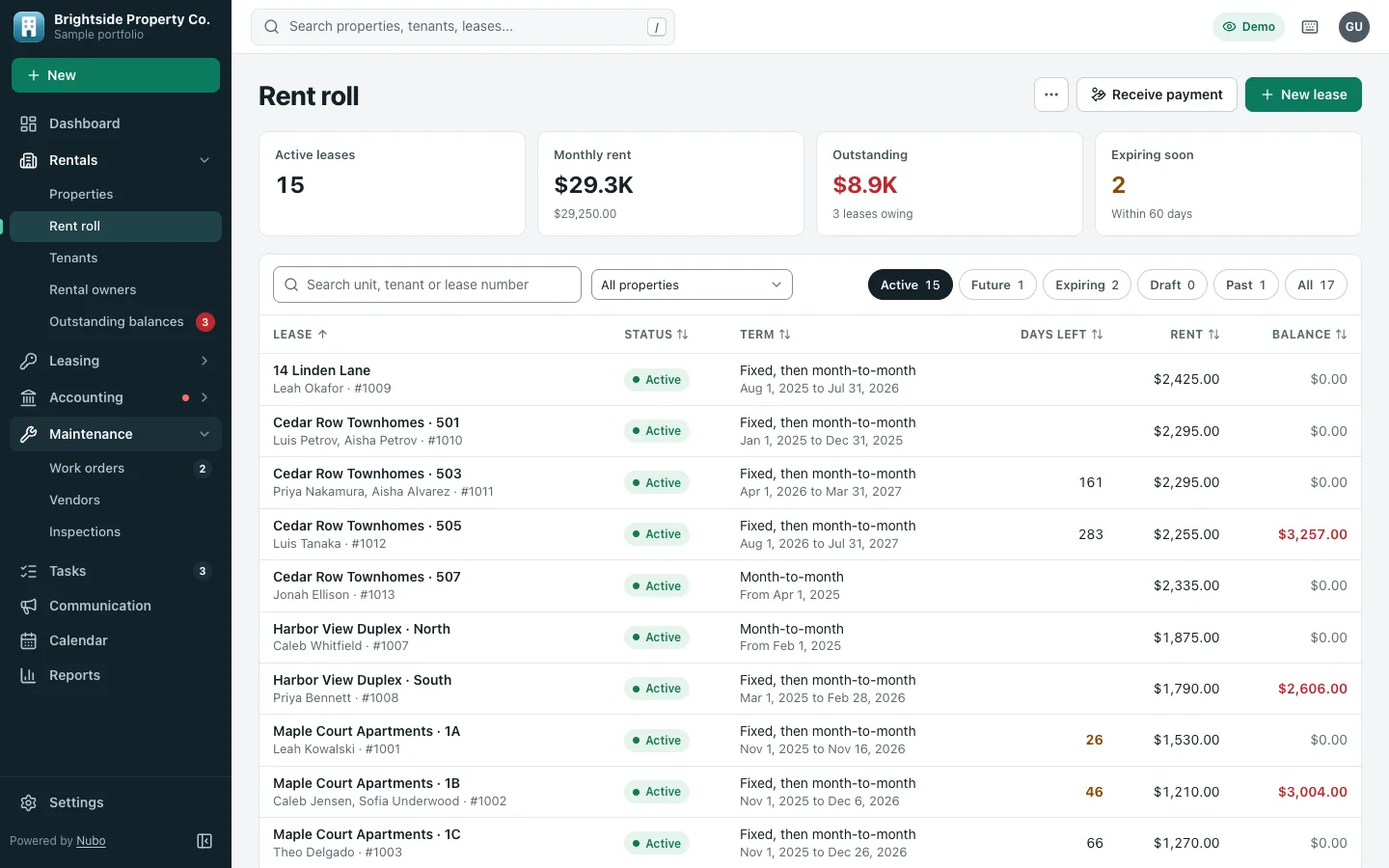
Task: Click the Accounting bank icon
Action: (x=29, y=397)
